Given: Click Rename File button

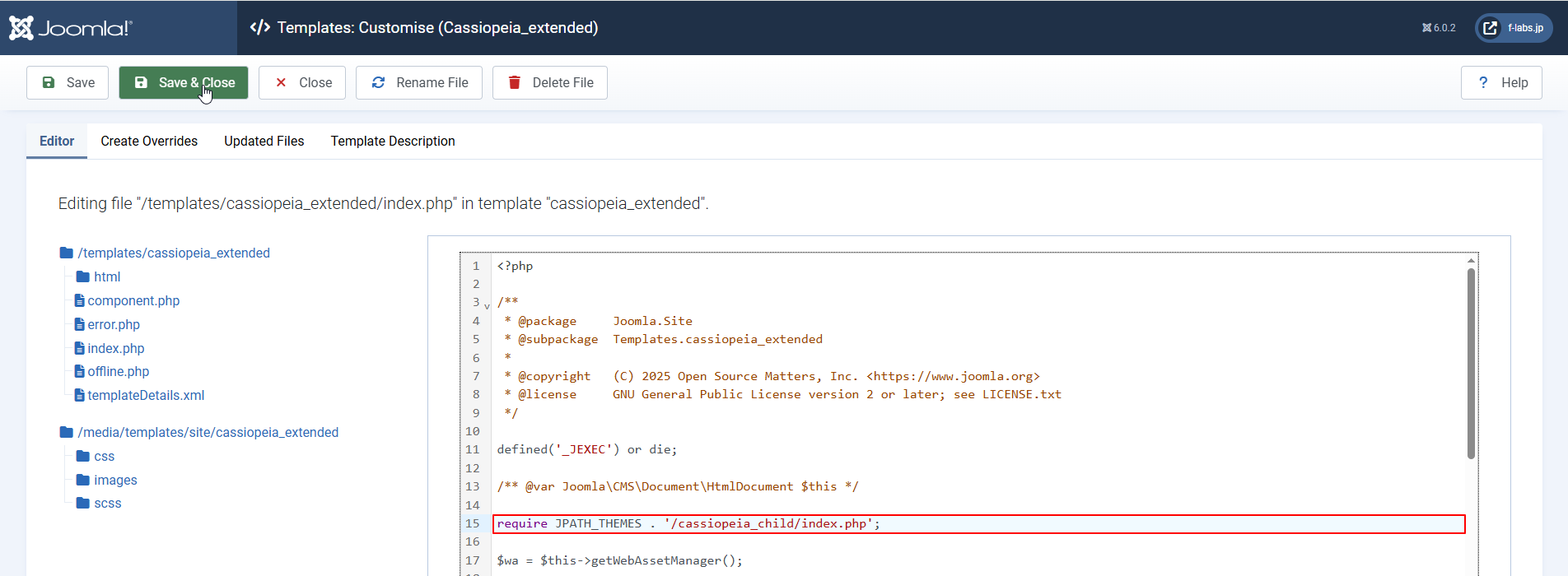Looking at the screenshot, I should pyautogui.click(x=419, y=82).
